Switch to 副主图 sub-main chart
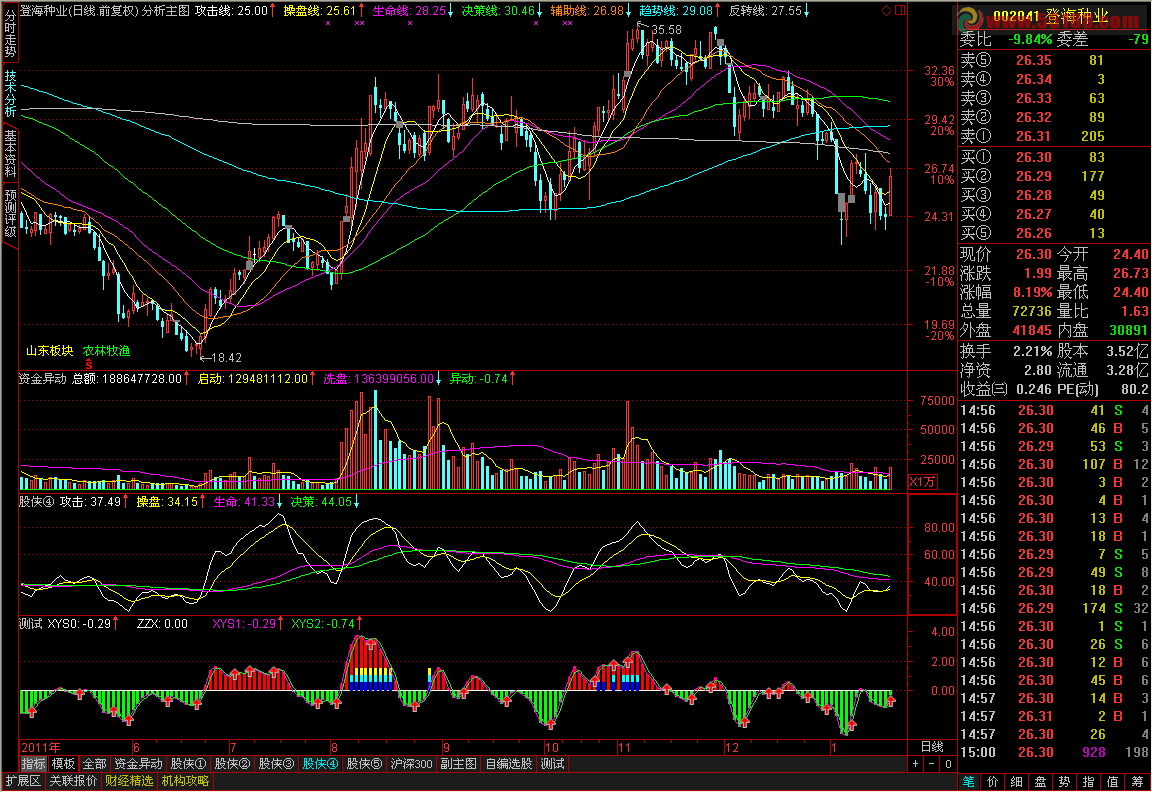The height and width of the screenshot is (793, 1152). (458, 764)
